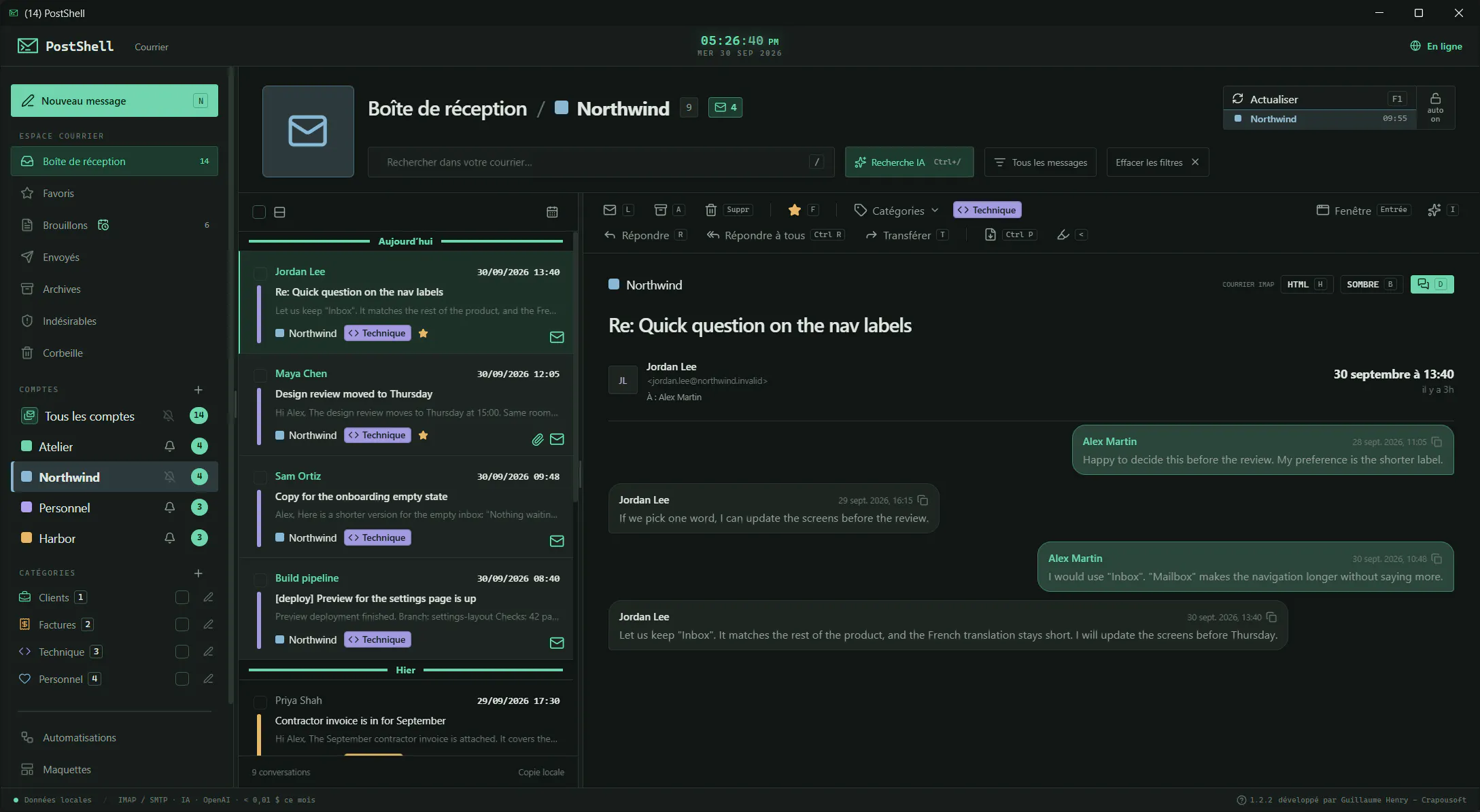Open the Tous les messages filter dropdown
This screenshot has width=1480, height=812.
click(x=1040, y=162)
